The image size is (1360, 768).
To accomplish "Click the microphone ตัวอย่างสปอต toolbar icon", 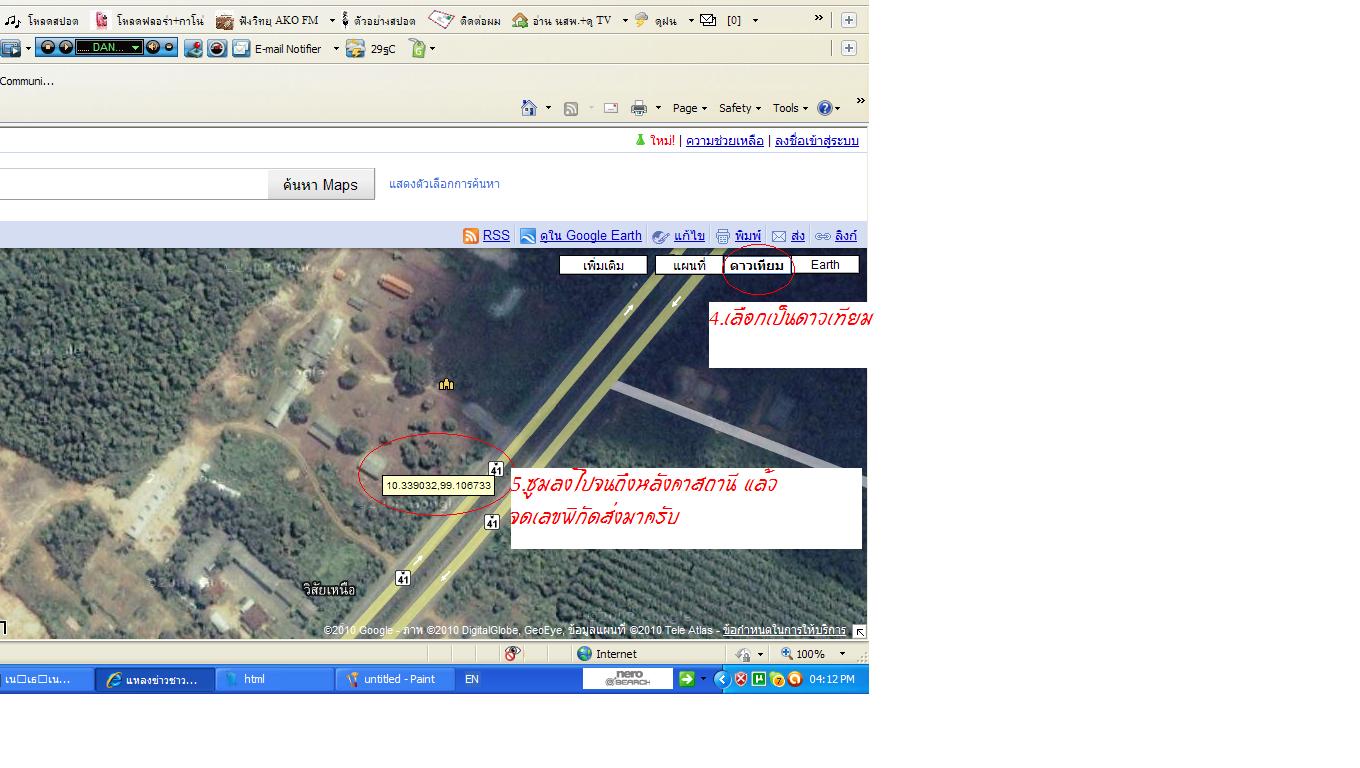I will [346, 20].
